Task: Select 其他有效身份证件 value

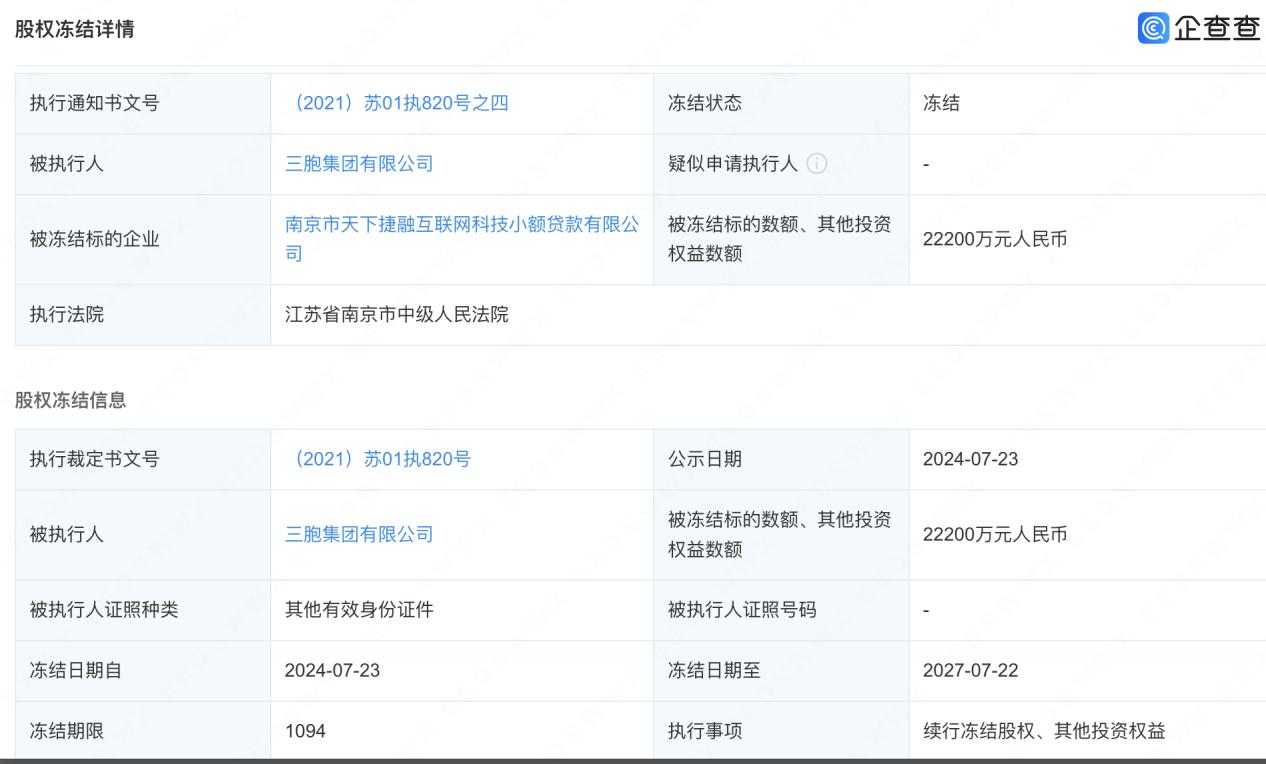Action: (x=359, y=610)
